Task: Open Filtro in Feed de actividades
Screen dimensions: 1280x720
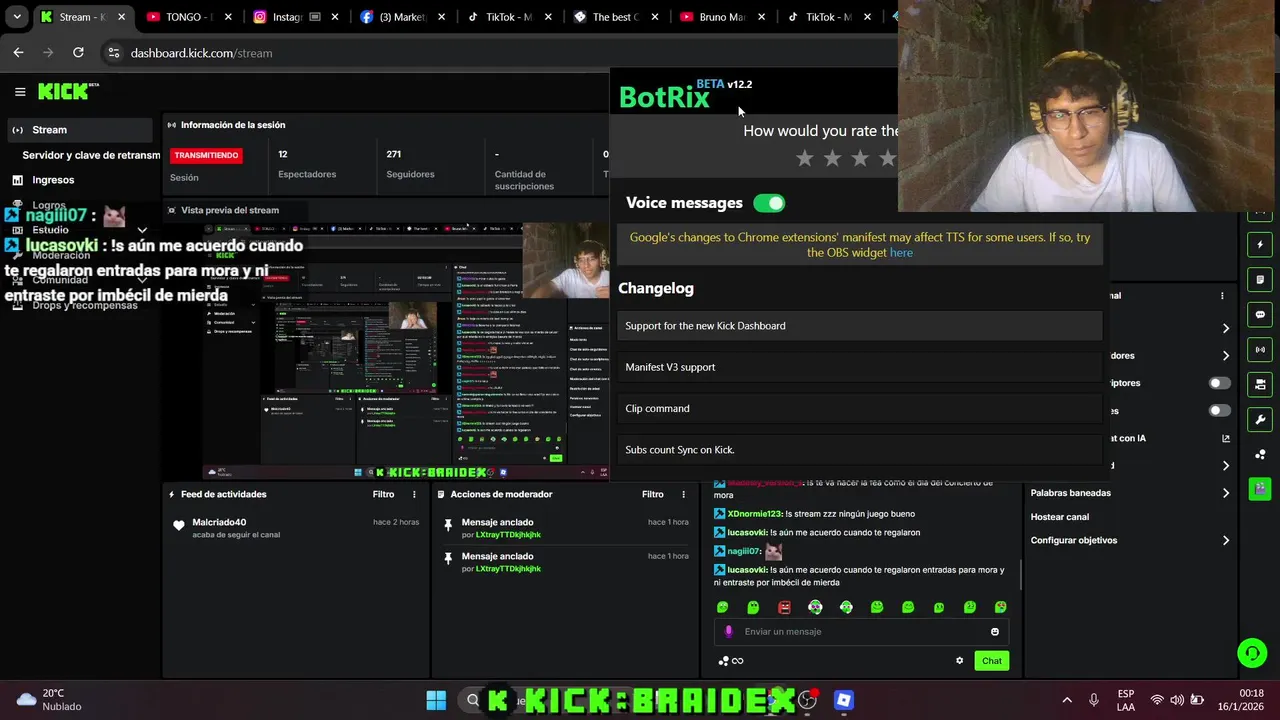Action: pyautogui.click(x=383, y=494)
